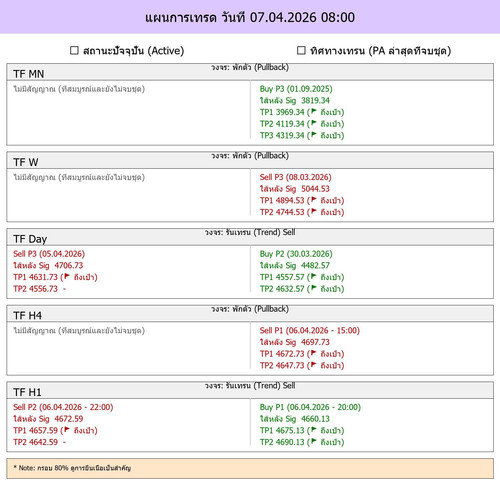Click green flag beside TP3 4319.34
Screen dimensions: 500x485
tap(314, 135)
